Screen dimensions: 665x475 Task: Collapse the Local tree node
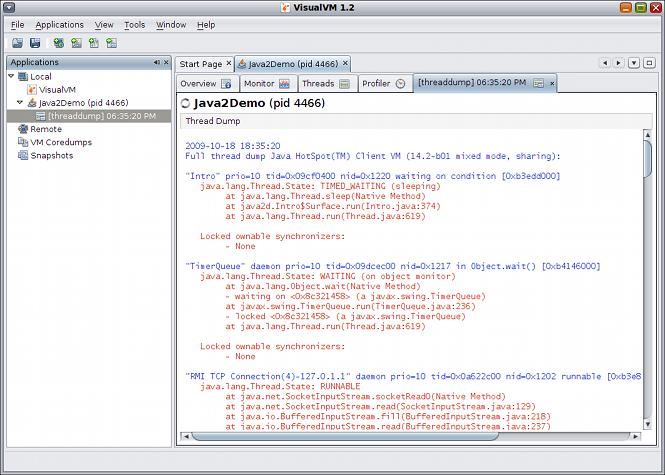click(x=11, y=76)
